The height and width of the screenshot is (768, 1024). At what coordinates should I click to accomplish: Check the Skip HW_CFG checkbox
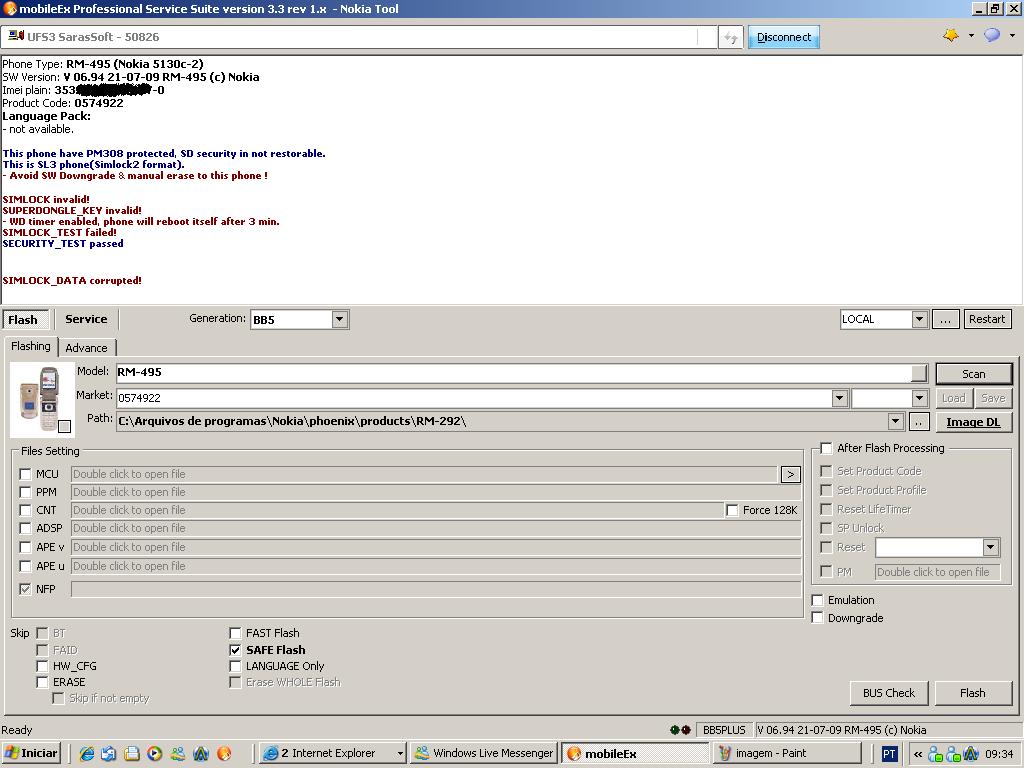click(x=42, y=666)
